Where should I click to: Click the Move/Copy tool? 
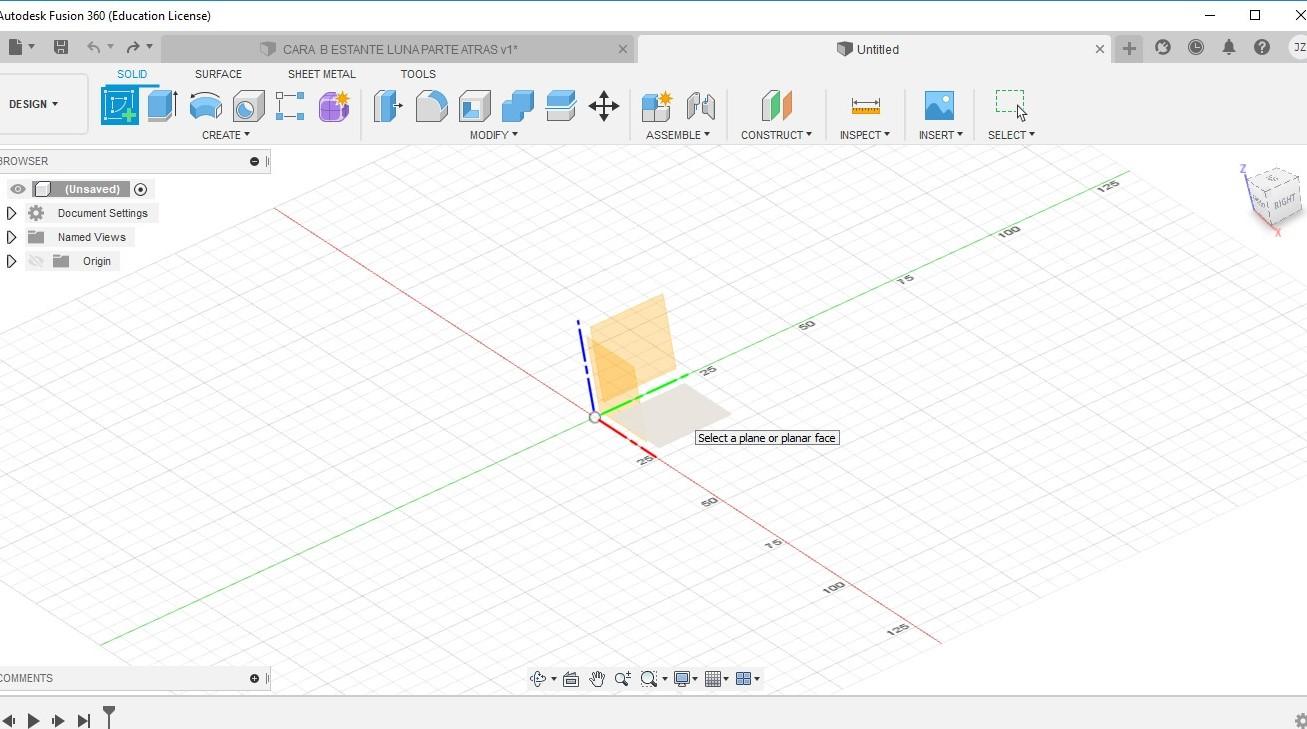[604, 105]
